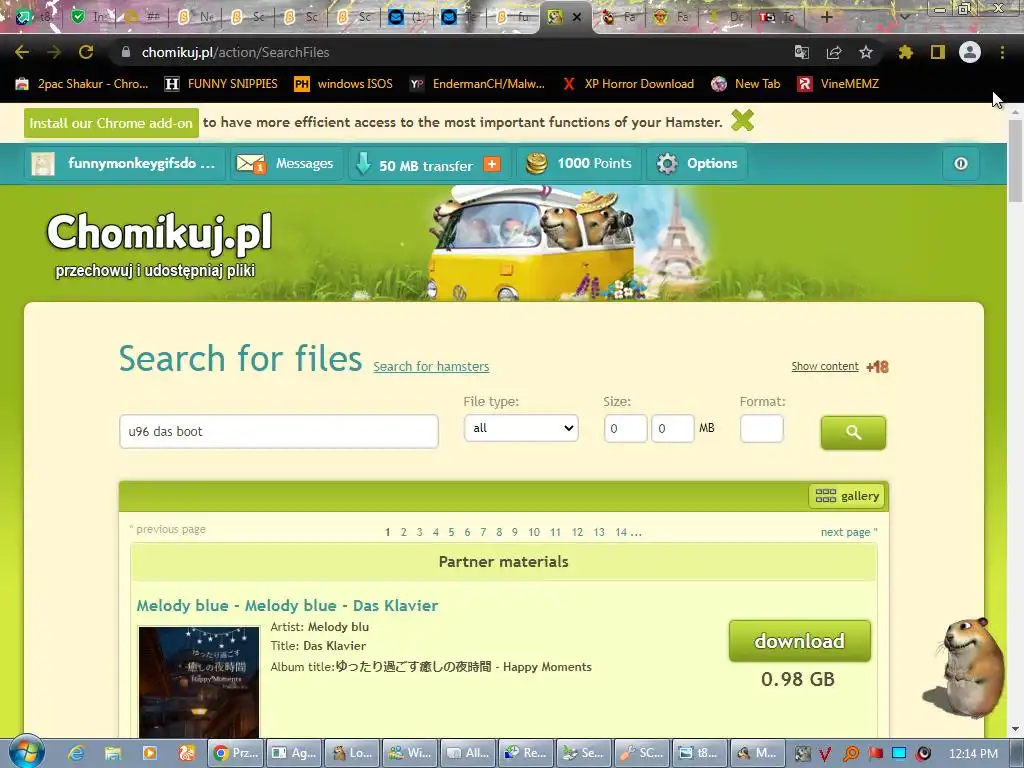Open the VineMEMZ bookmark
The height and width of the screenshot is (768, 1024).
pos(839,84)
